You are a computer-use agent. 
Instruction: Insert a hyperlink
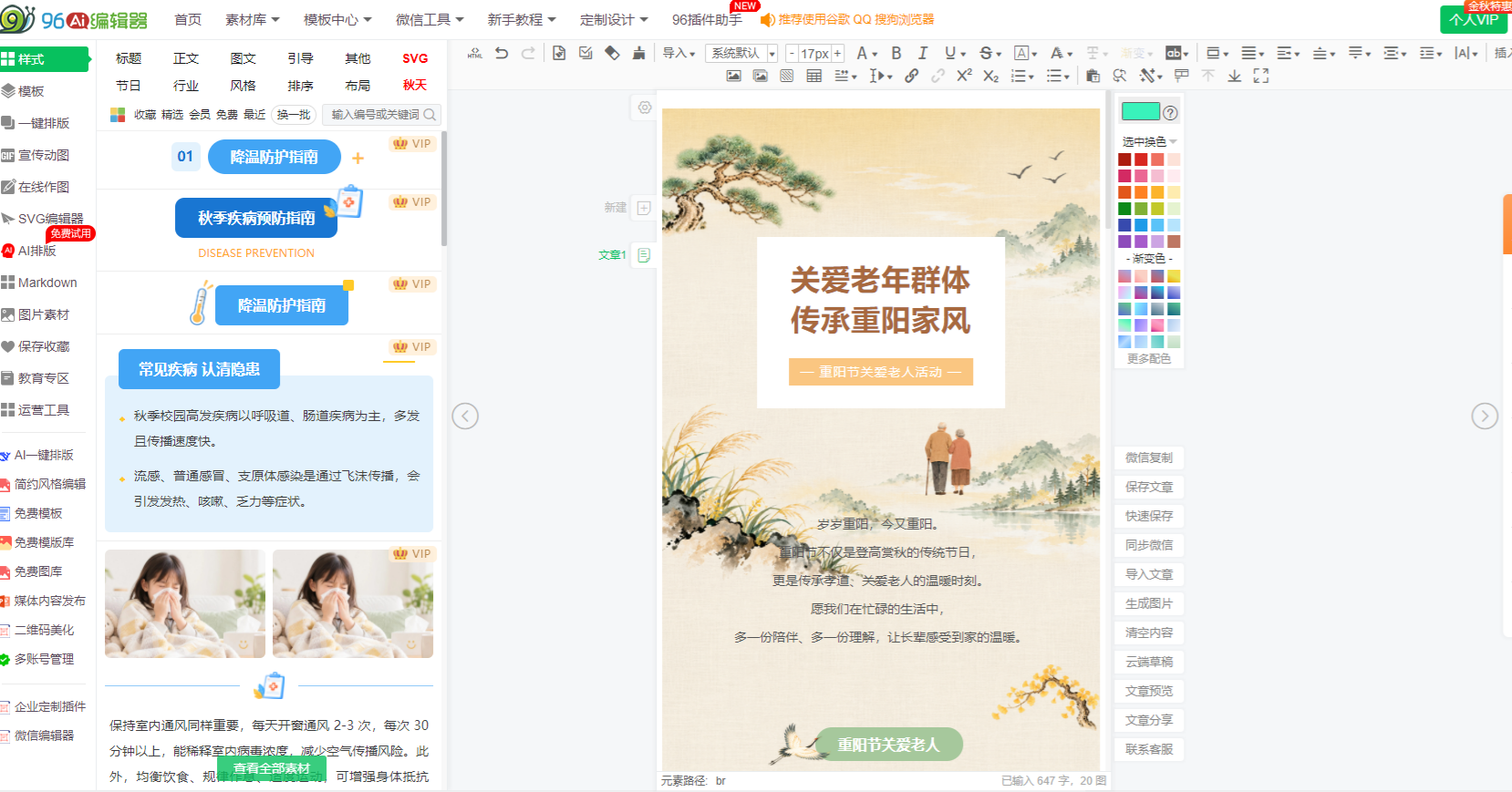[911, 76]
